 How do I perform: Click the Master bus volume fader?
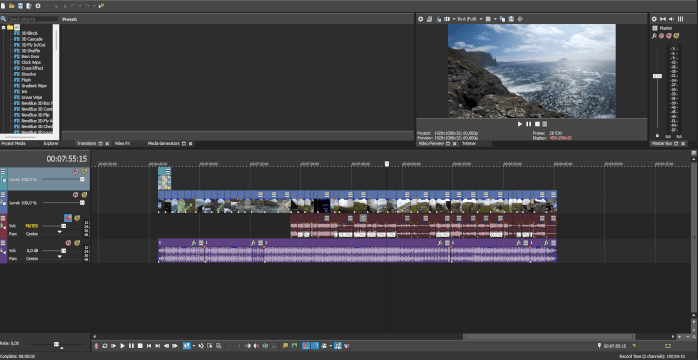[657, 77]
